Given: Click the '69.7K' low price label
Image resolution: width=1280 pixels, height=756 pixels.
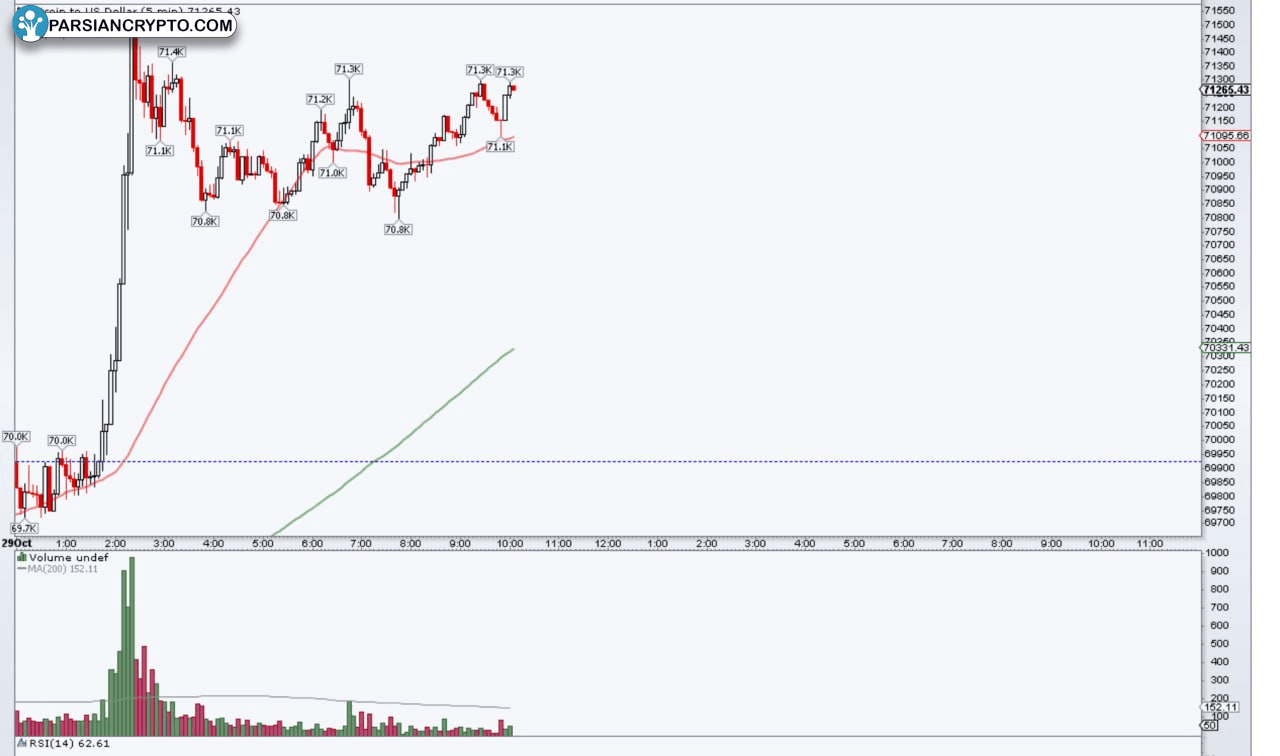Looking at the screenshot, I should pos(24,528).
